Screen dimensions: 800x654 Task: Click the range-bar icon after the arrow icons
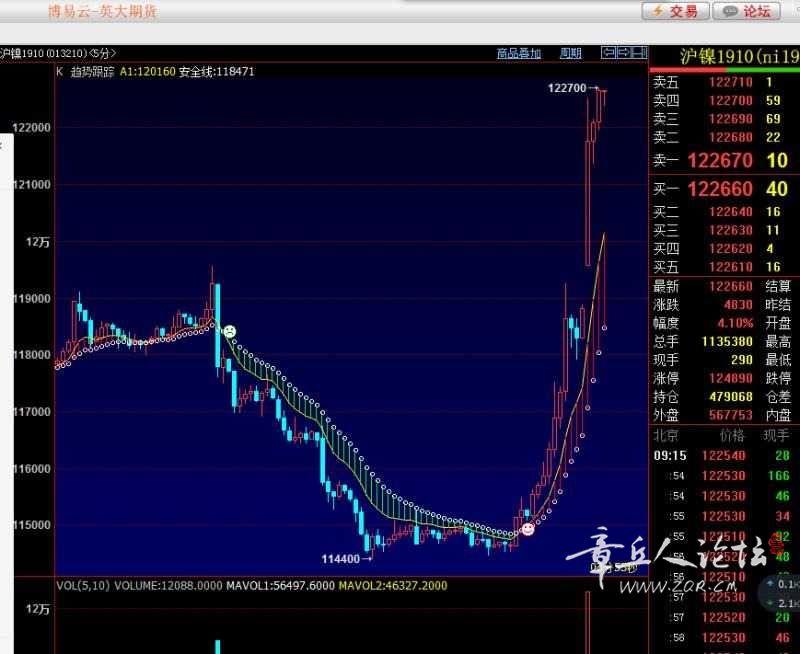pyautogui.click(x=639, y=52)
